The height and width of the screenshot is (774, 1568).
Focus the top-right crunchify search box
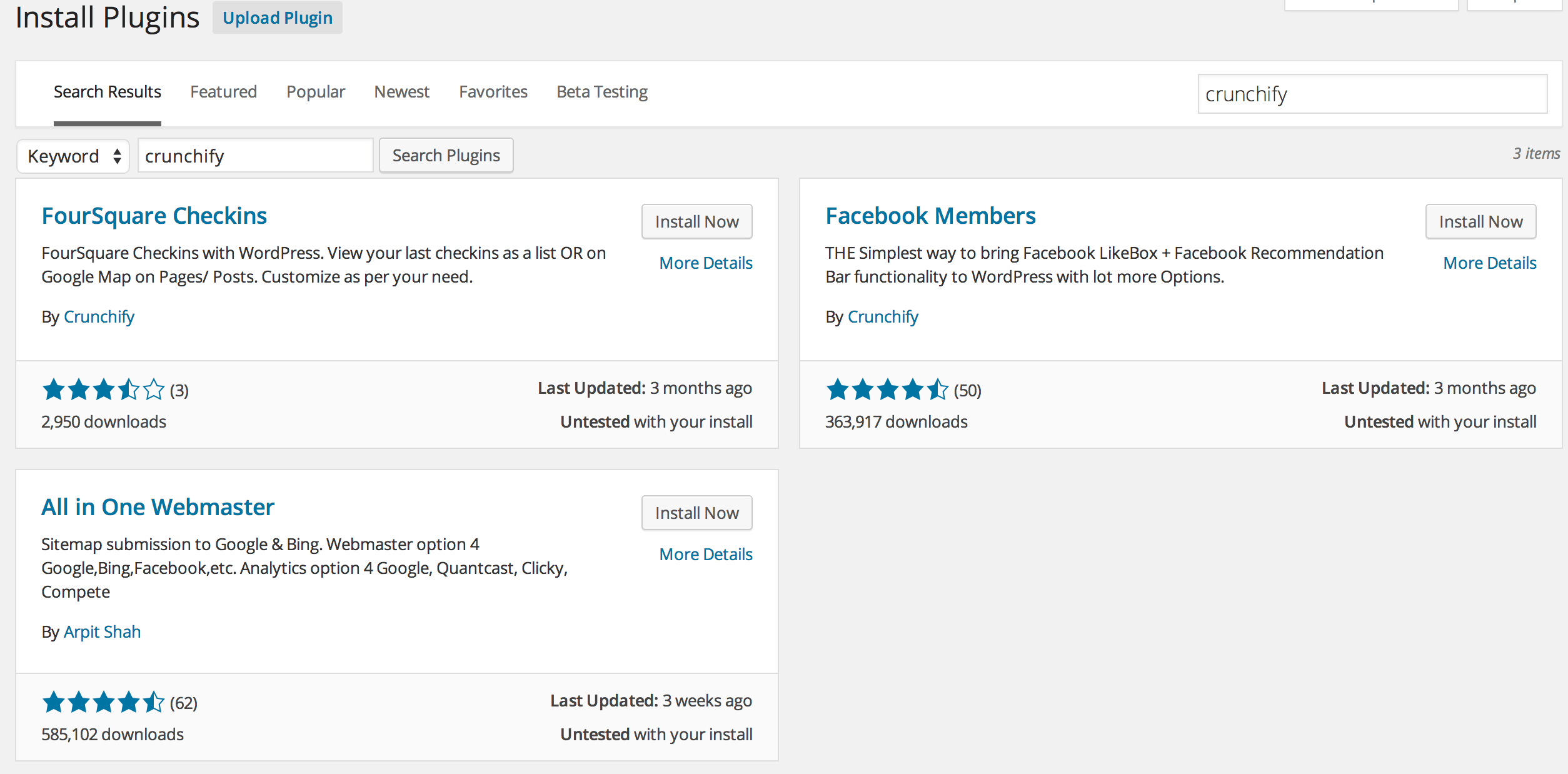coord(1372,94)
